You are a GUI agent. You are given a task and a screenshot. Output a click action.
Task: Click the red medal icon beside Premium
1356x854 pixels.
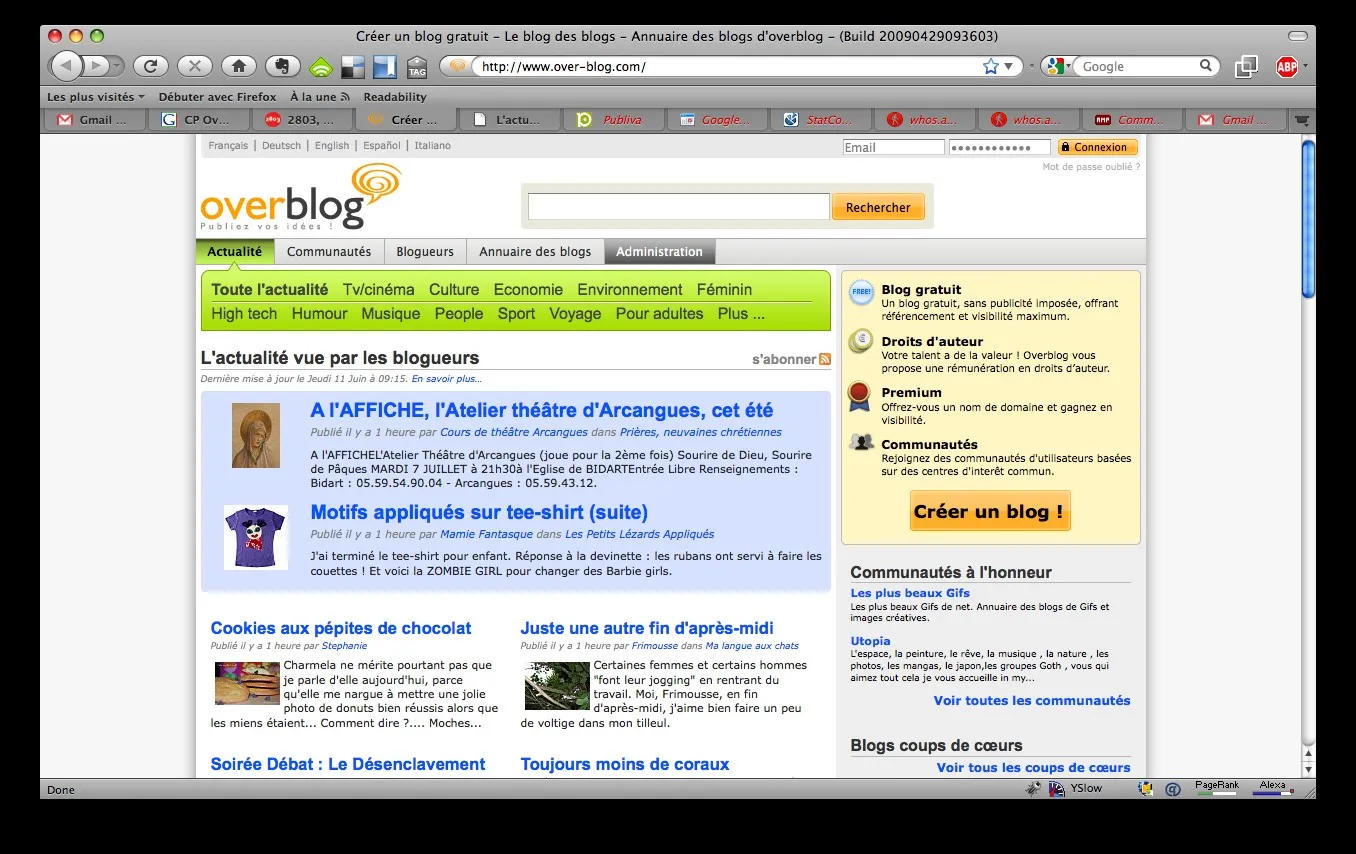pyautogui.click(x=860, y=396)
